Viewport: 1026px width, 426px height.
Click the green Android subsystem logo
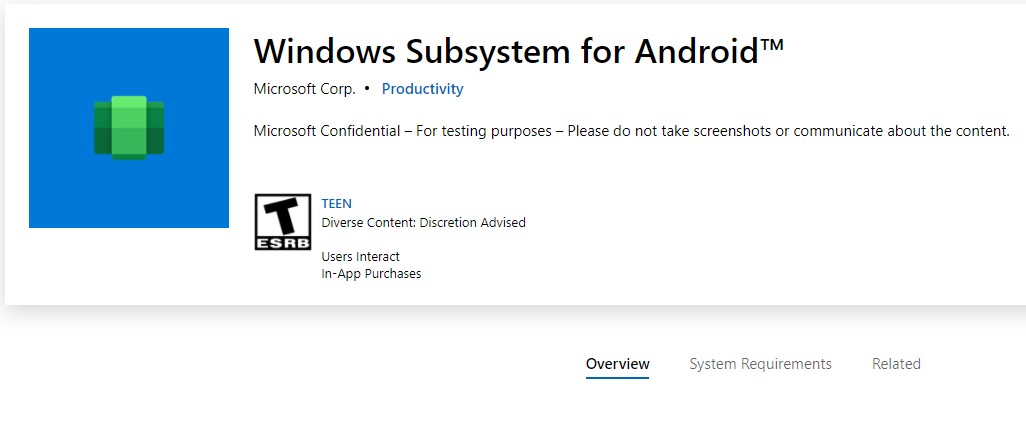point(129,128)
